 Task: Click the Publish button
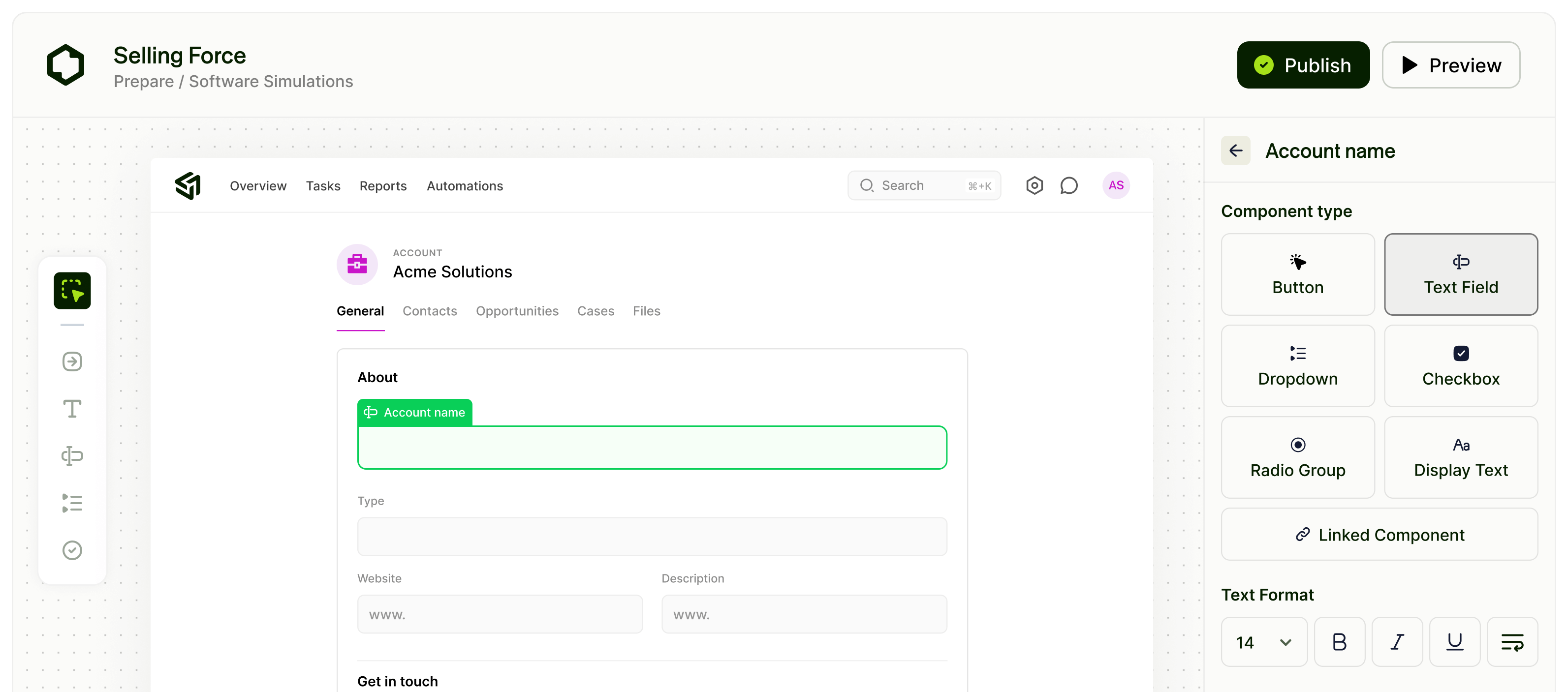(x=1303, y=65)
